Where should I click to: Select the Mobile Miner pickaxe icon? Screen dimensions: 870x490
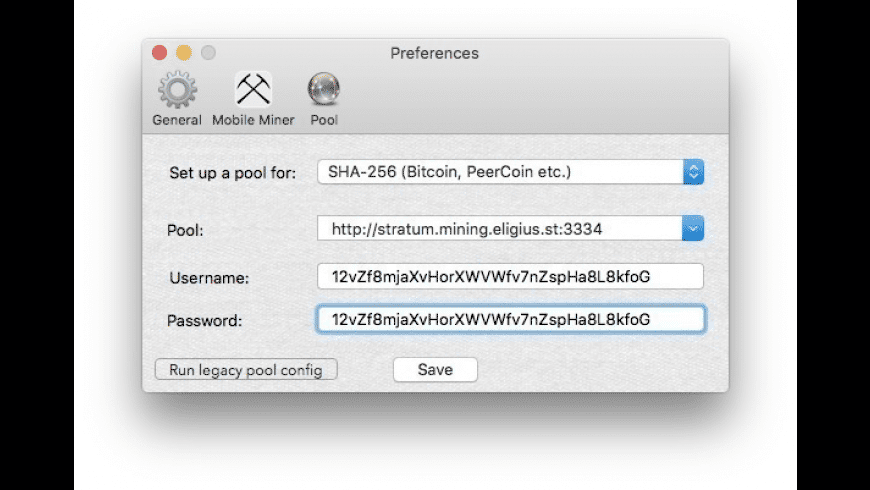(253, 91)
